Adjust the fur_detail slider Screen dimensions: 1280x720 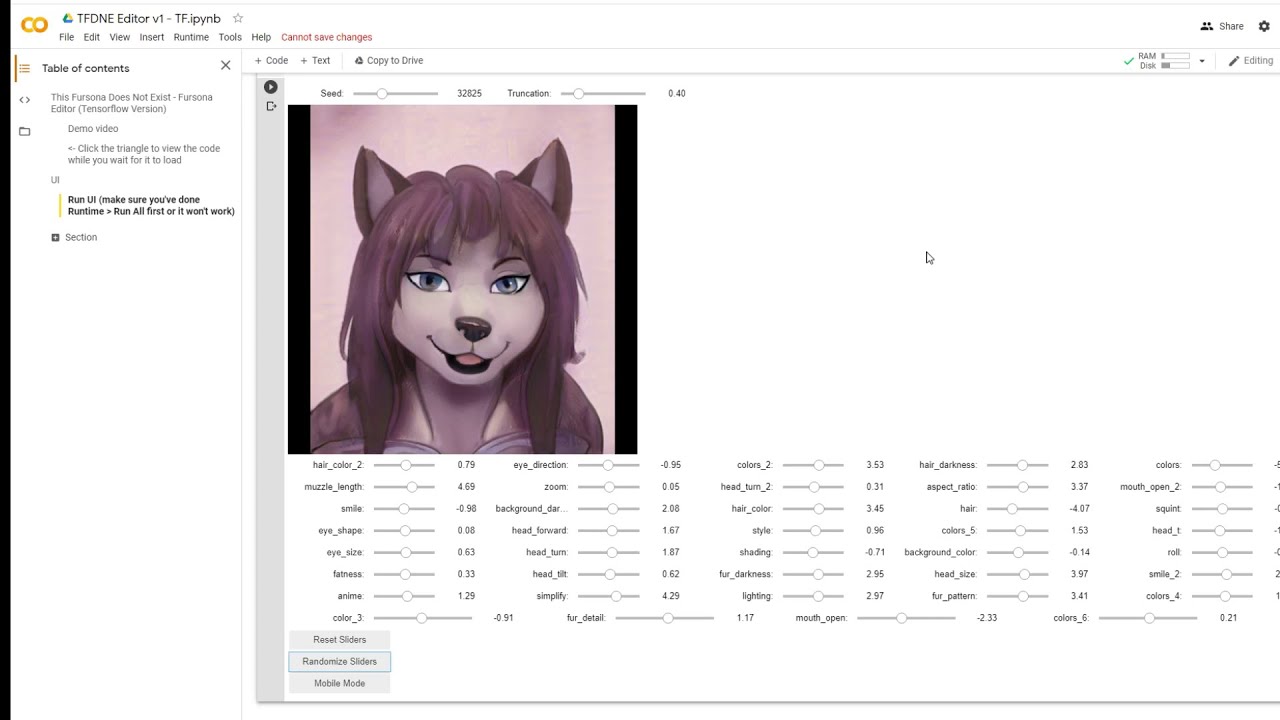click(664, 618)
